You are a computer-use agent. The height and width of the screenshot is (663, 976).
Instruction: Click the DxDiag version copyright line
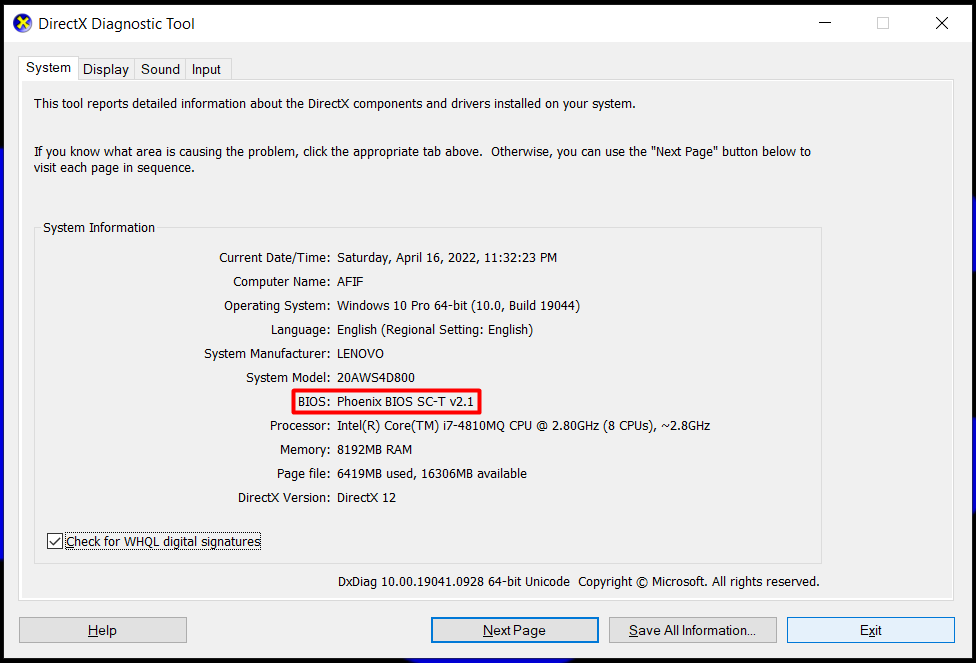578,582
